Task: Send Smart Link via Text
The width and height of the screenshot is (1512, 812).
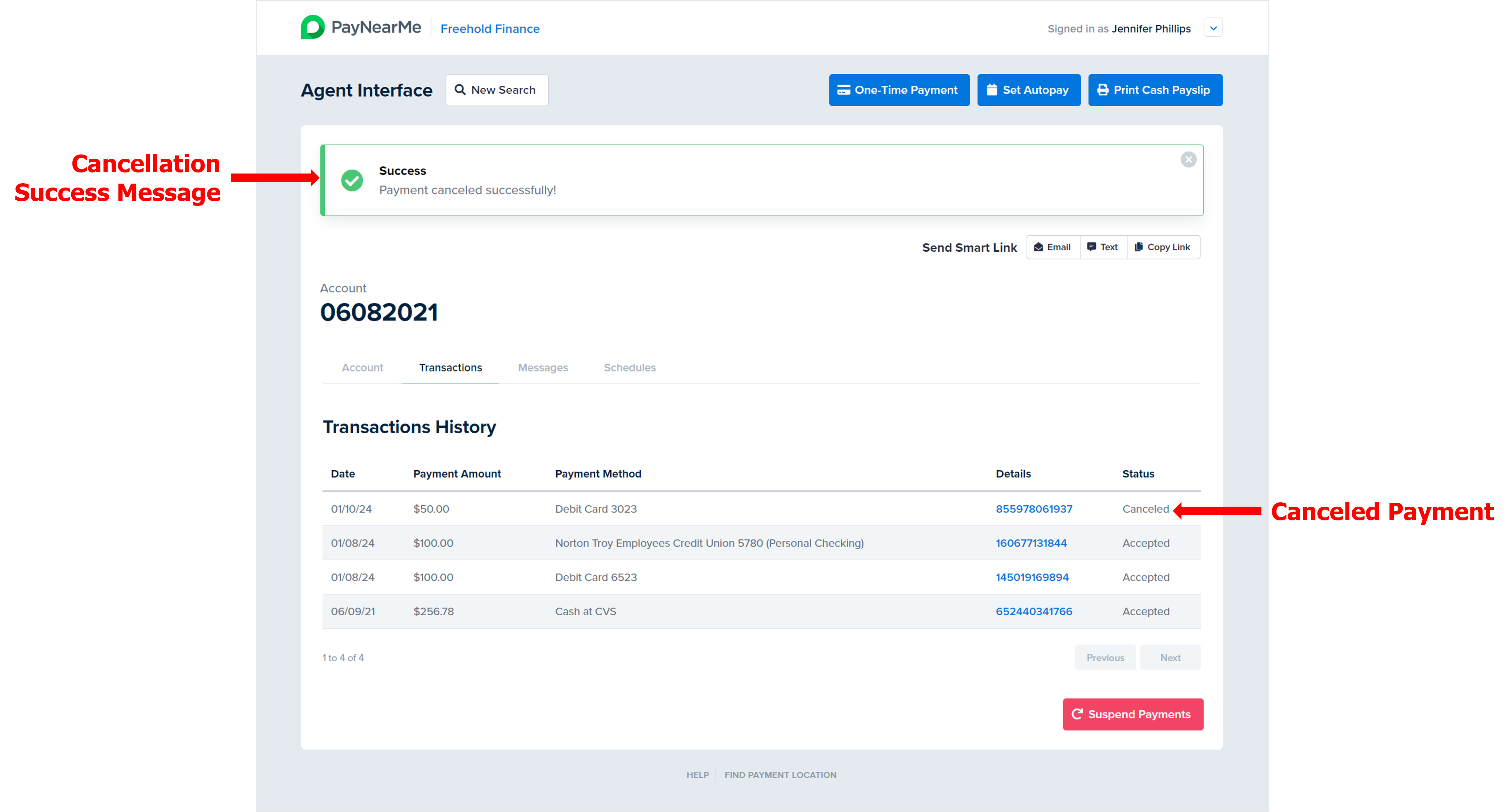Action: [x=1102, y=247]
